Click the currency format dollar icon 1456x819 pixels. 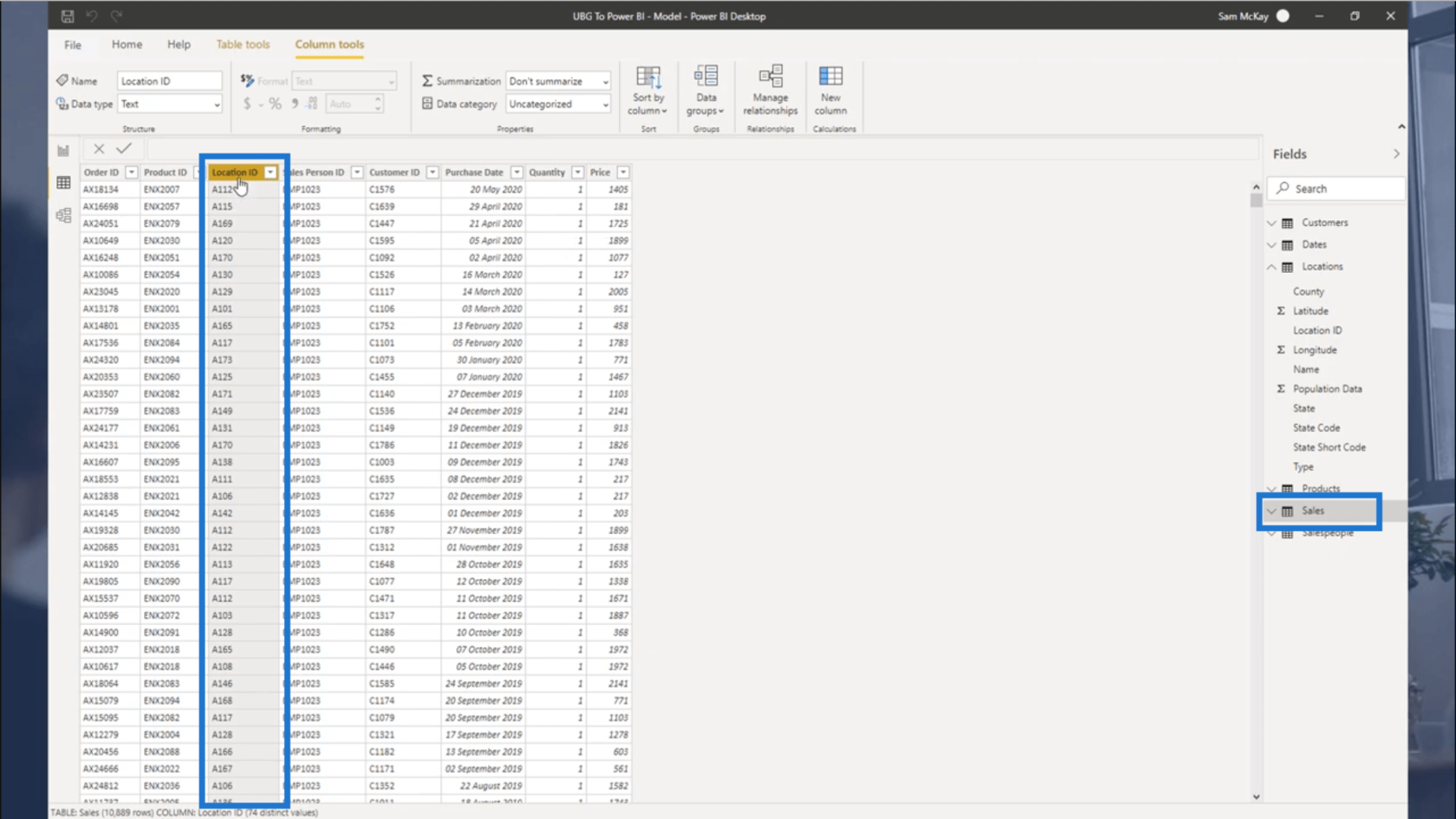247,104
